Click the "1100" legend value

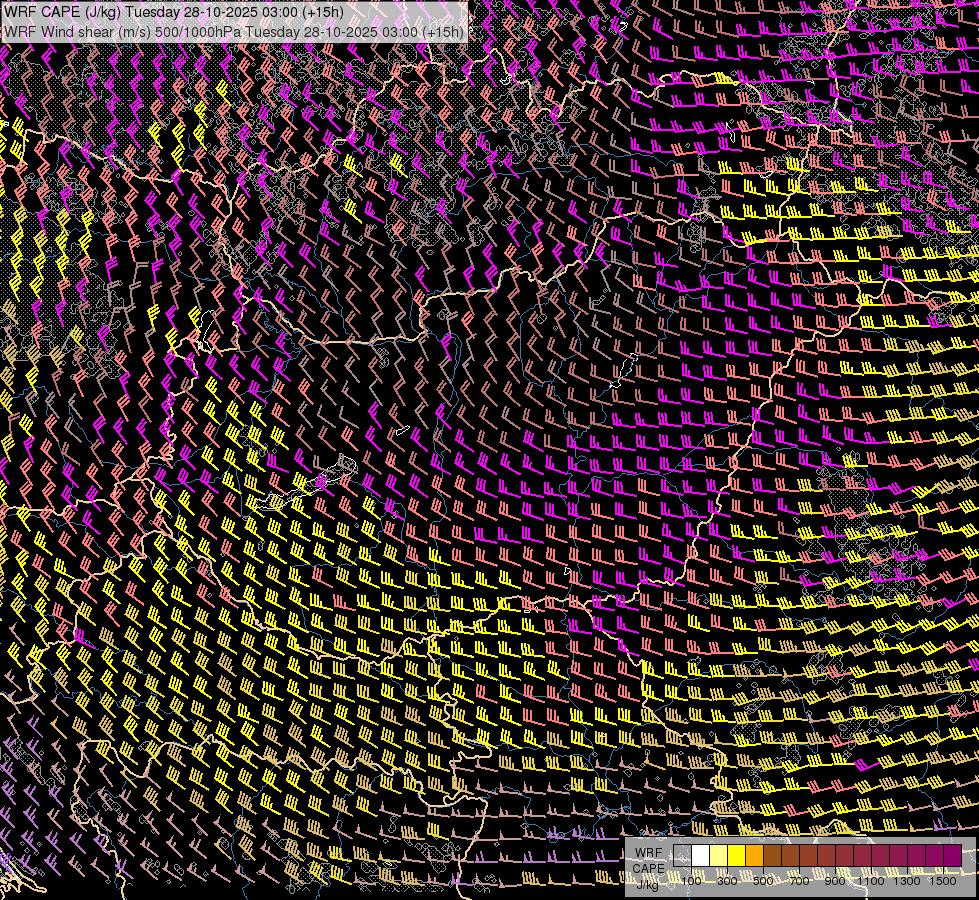[x=870, y=881]
